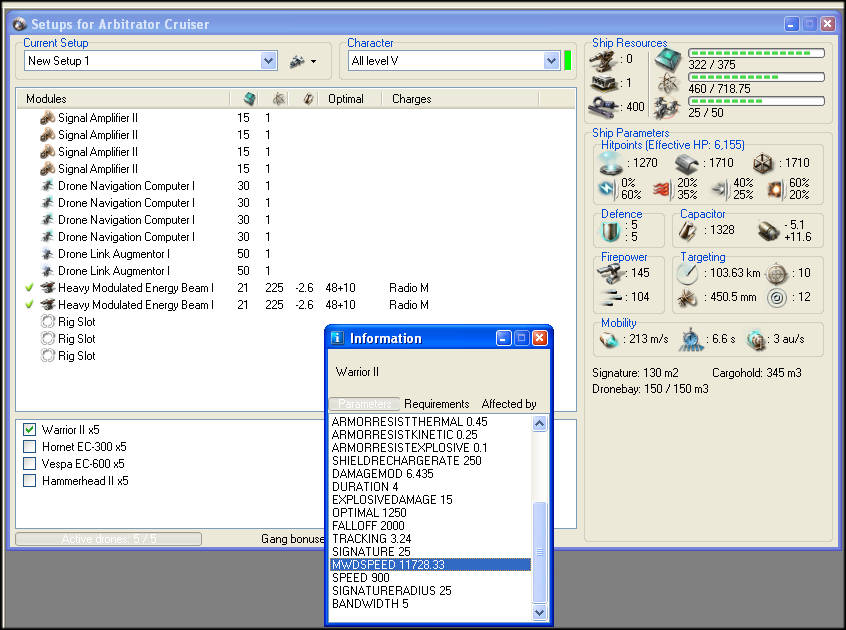Uncheck the Warrior II x5 drones

[30, 430]
